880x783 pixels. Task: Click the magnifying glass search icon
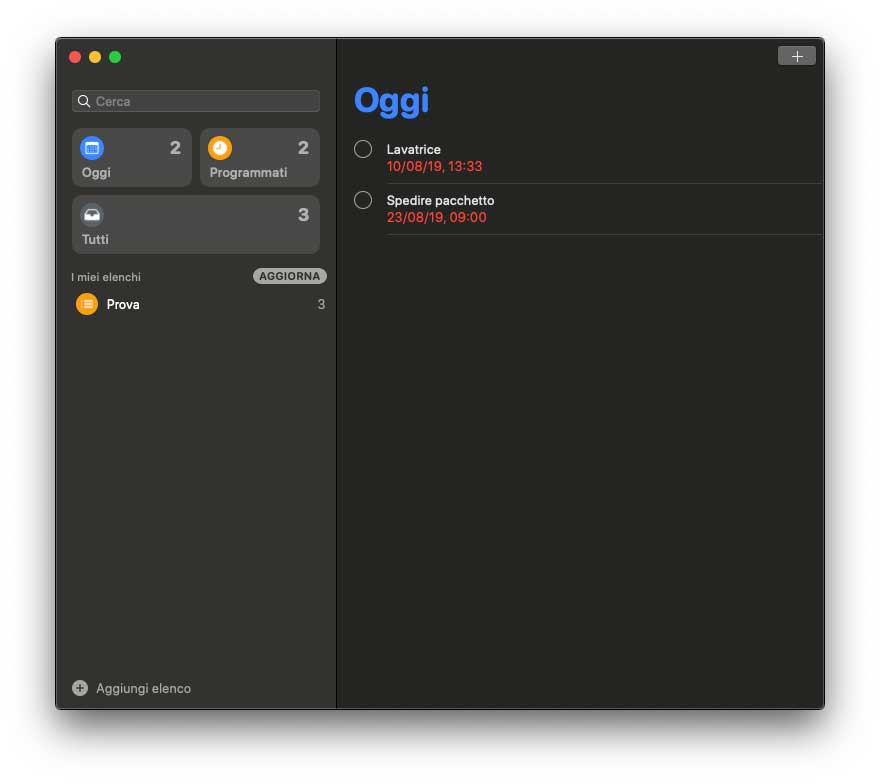pyautogui.click(x=84, y=101)
